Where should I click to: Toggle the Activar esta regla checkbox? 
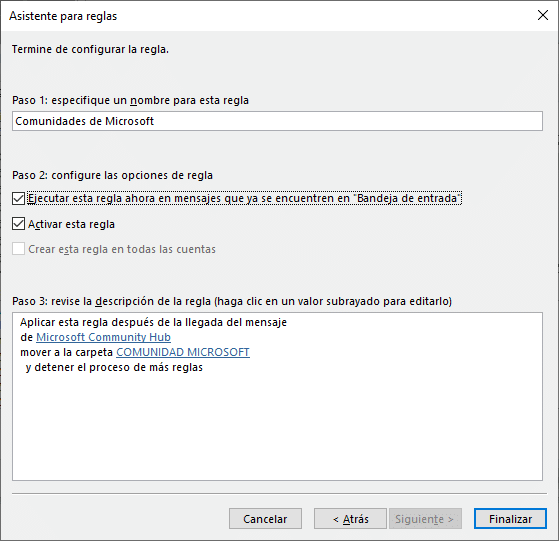click(x=19, y=224)
